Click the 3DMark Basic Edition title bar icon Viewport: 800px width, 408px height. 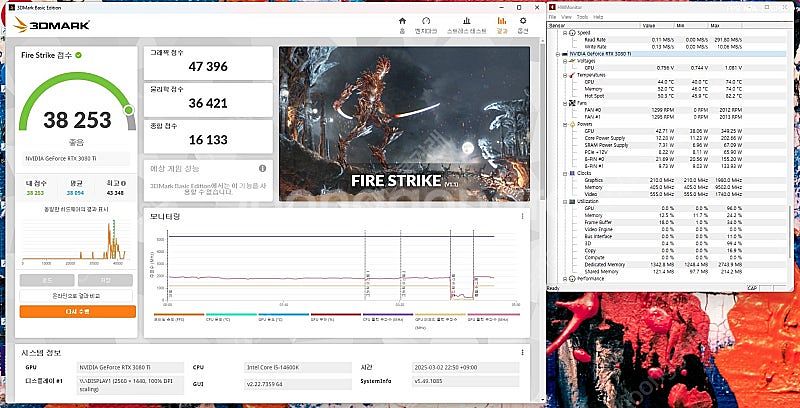click(x=12, y=7)
